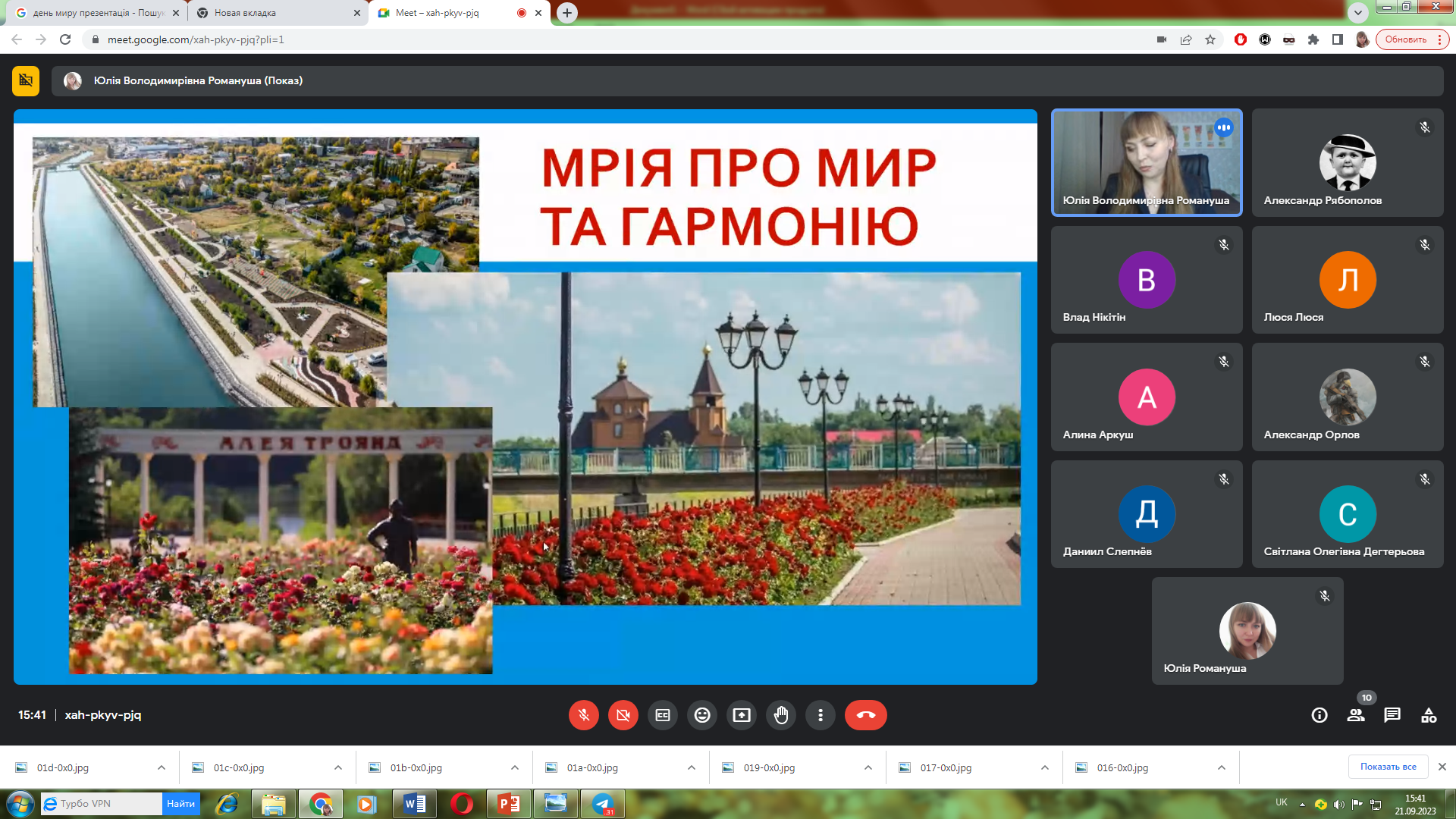Open the emoji reactions button

click(702, 715)
